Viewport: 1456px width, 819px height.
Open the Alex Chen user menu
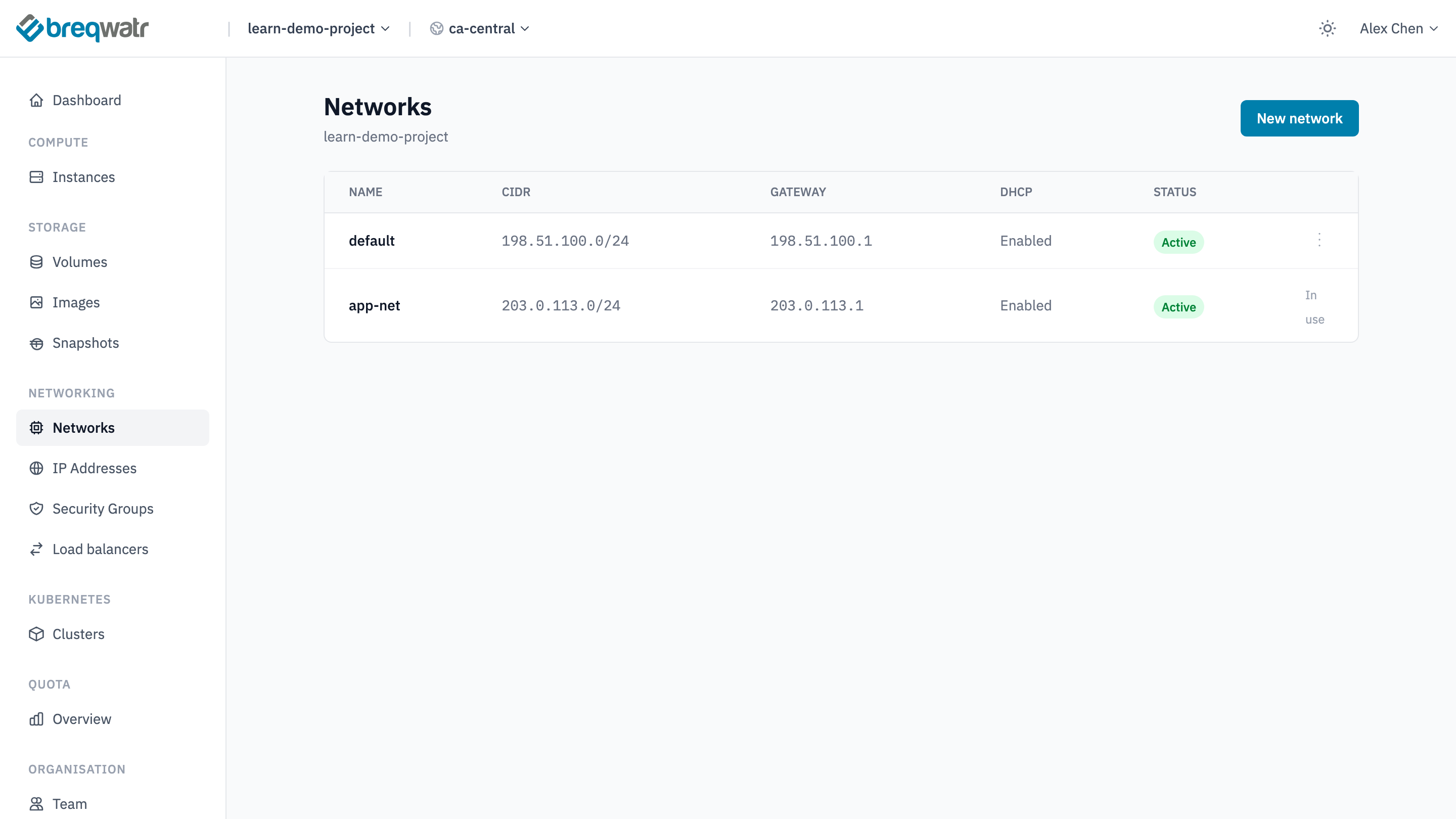(1398, 28)
